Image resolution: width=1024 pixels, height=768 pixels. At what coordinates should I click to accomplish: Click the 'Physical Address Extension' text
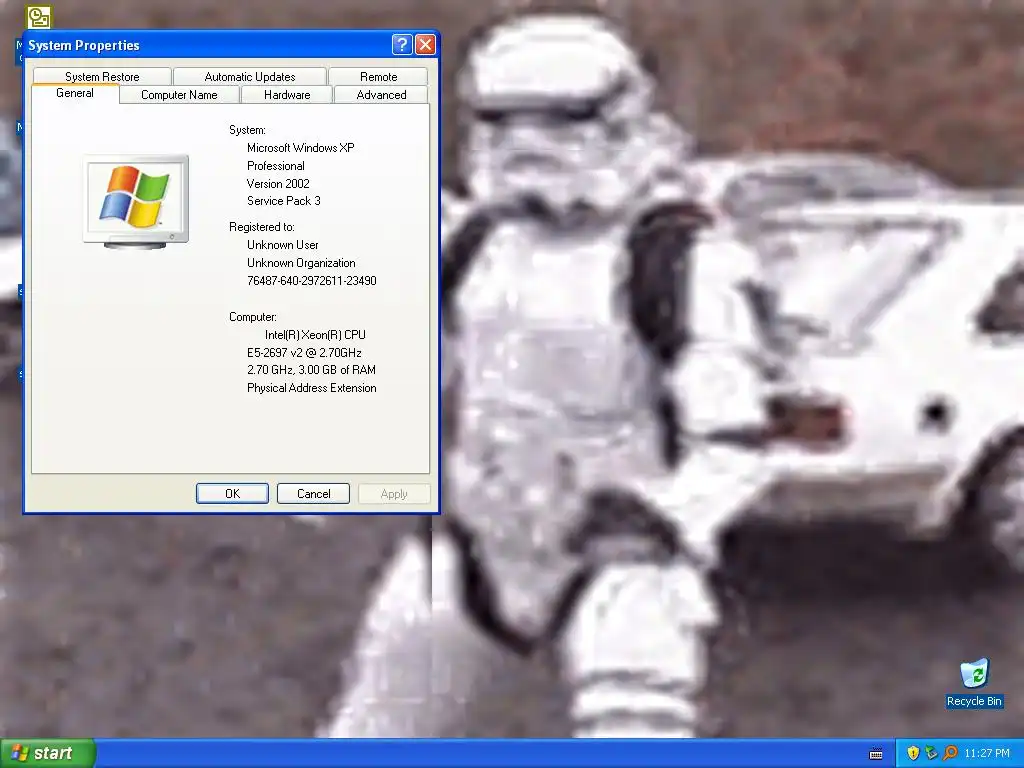(312, 388)
